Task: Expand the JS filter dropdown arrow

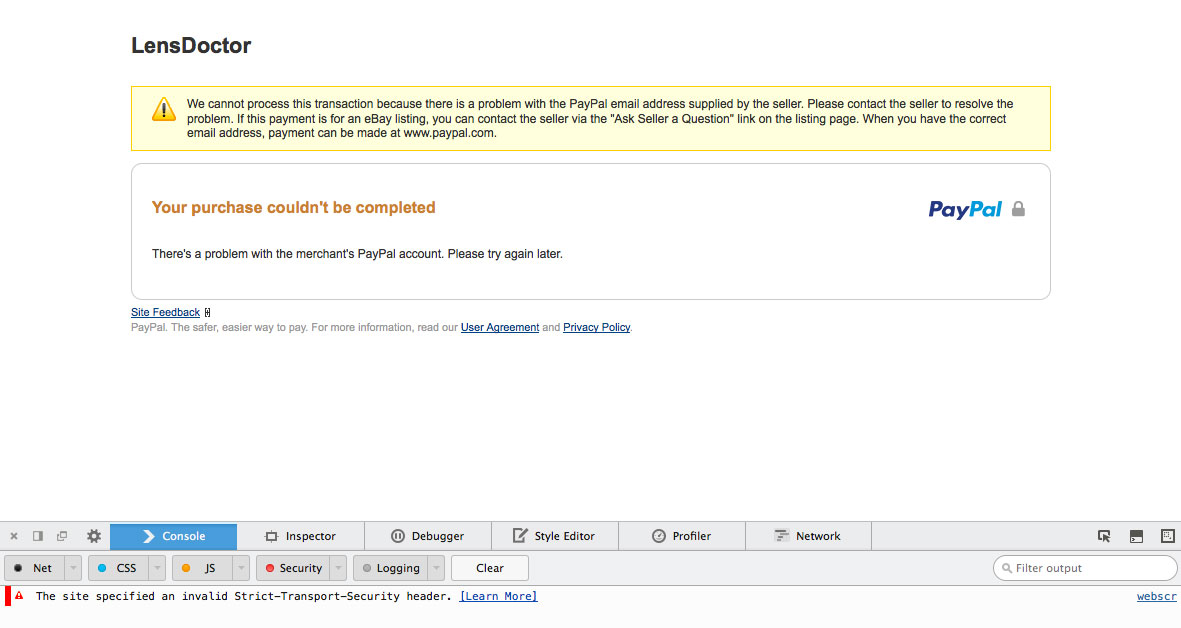Action: pos(241,568)
